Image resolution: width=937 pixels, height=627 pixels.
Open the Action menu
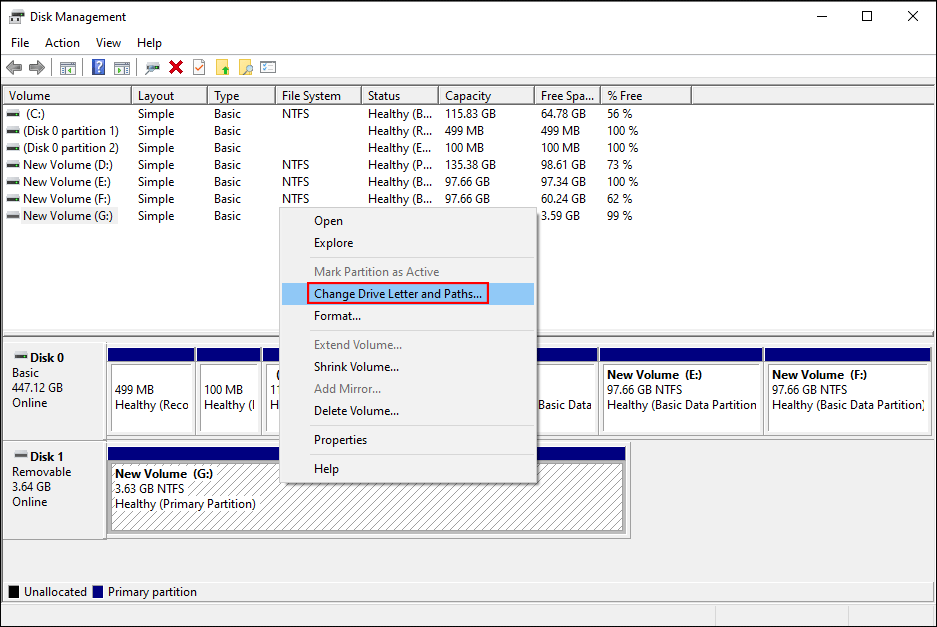62,43
